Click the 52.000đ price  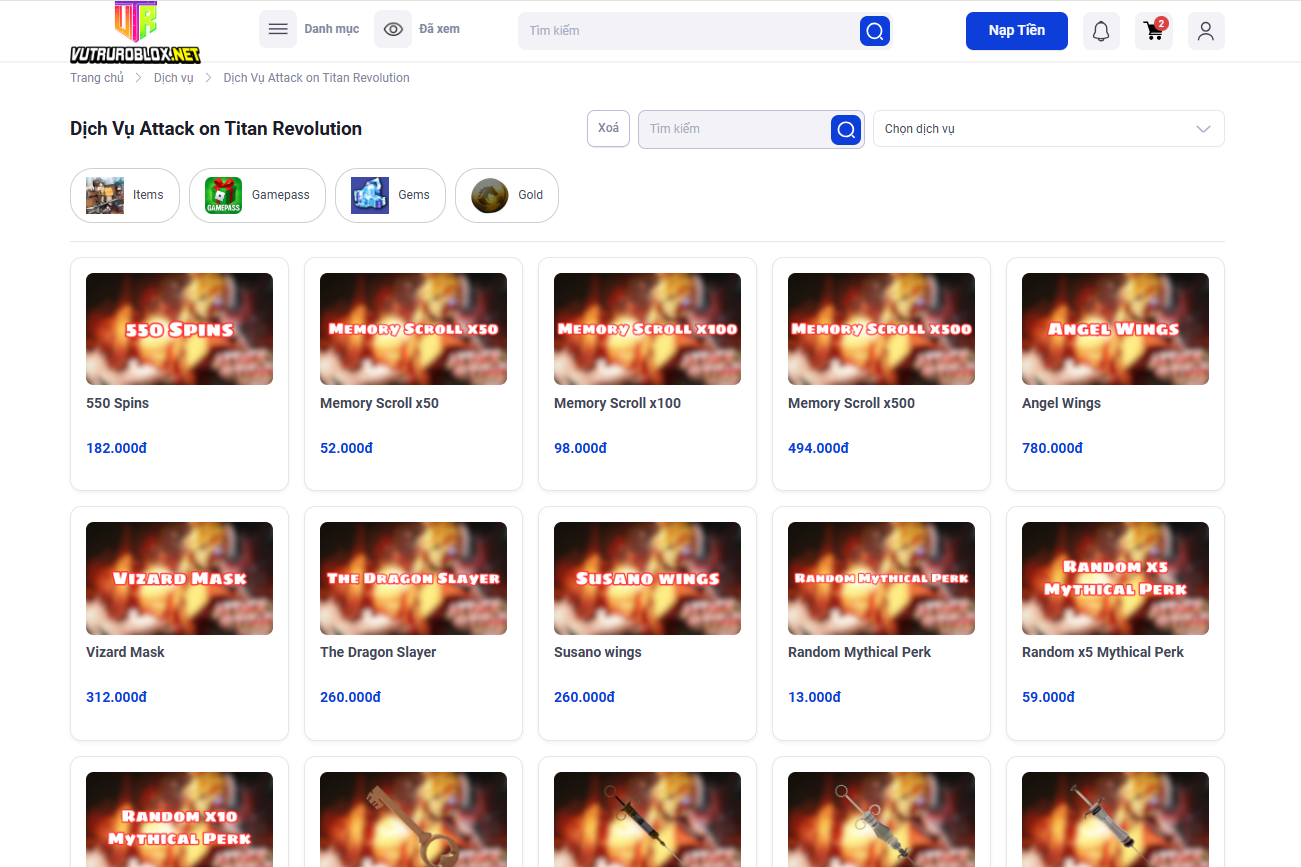pos(346,448)
